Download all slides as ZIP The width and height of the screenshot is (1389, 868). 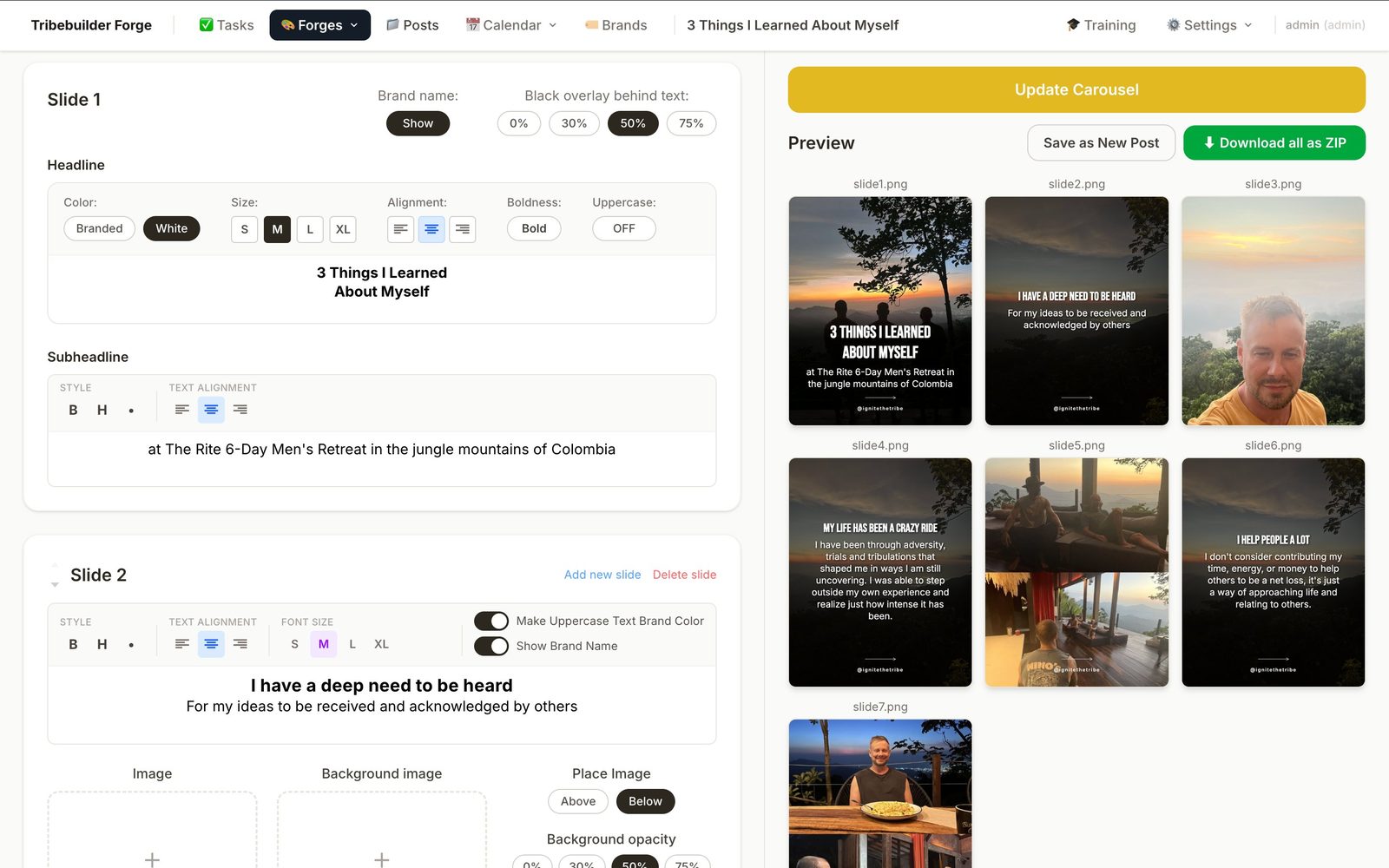[x=1274, y=143]
